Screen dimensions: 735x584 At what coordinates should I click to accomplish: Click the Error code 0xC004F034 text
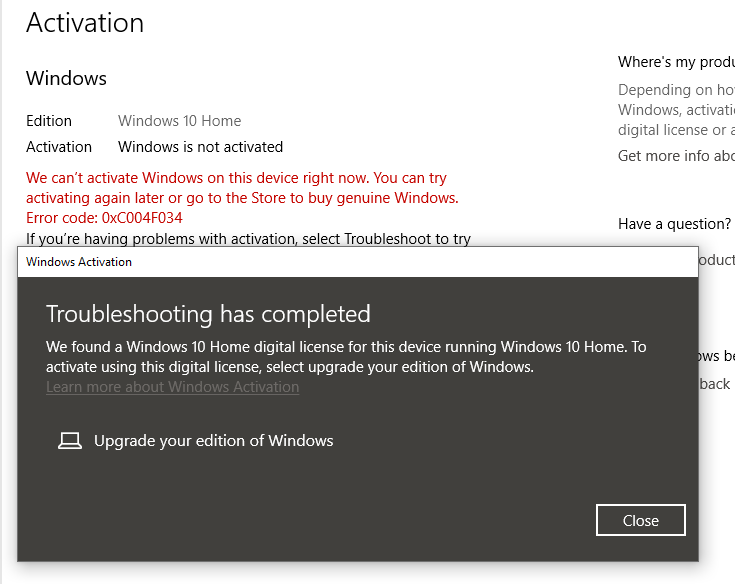coord(104,218)
